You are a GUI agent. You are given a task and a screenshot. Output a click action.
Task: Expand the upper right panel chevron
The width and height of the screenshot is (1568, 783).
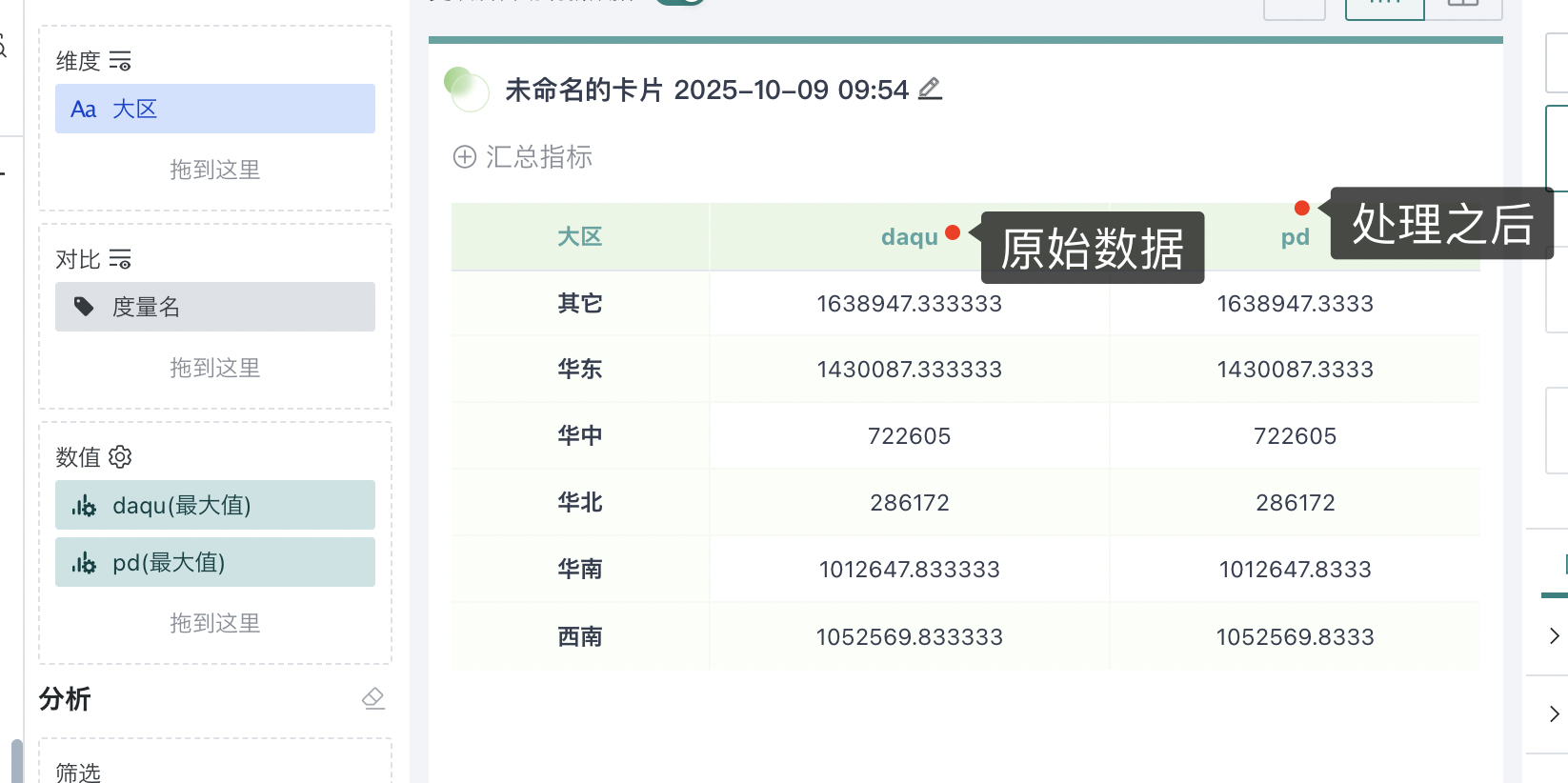(1554, 635)
